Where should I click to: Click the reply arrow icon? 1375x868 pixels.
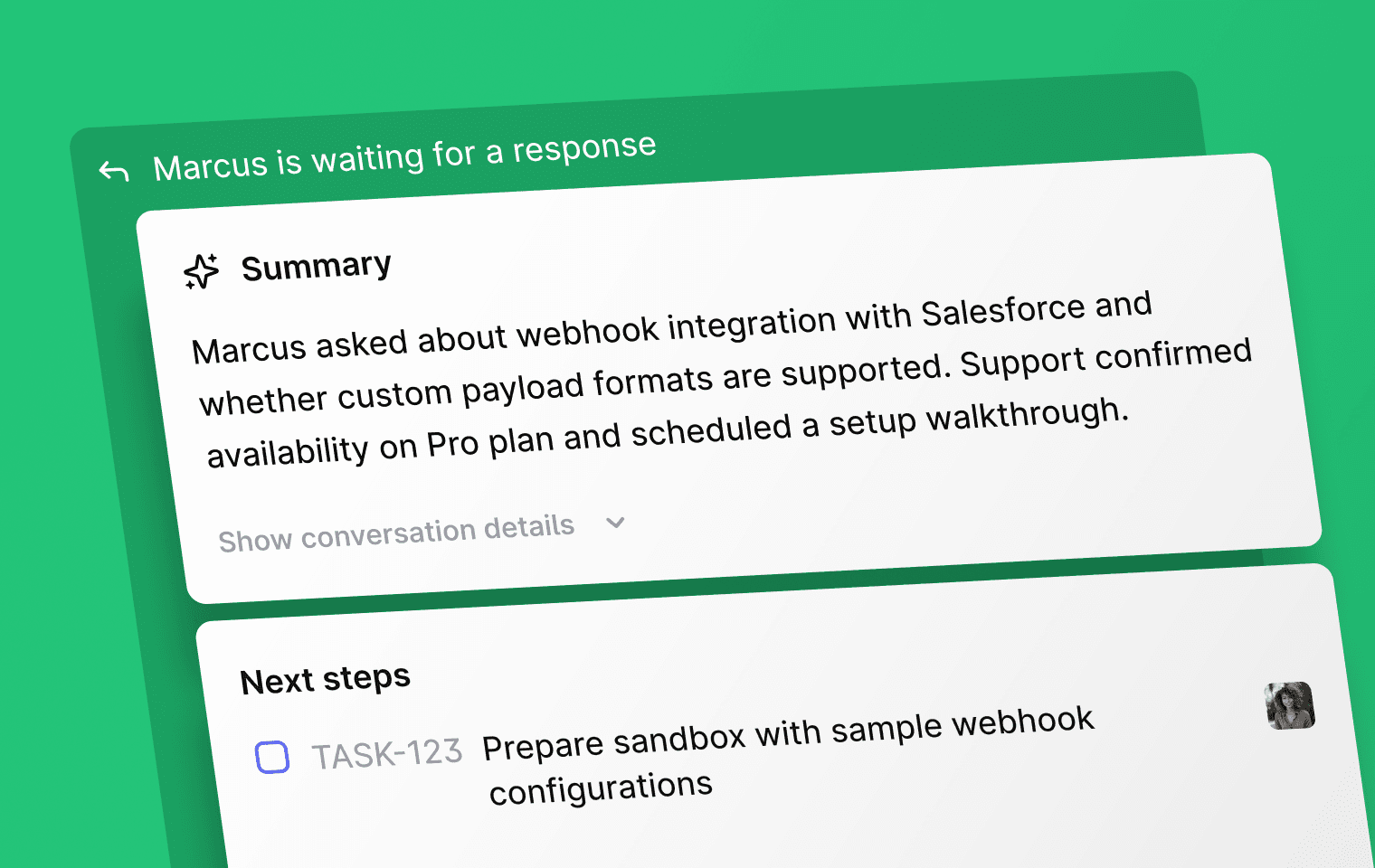point(114,170)
